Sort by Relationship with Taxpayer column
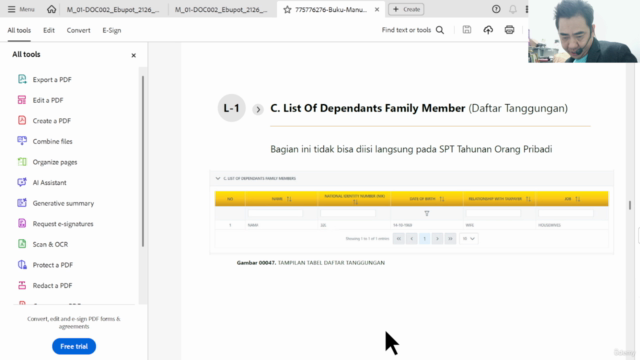Image resolution: width=640 pixels, height=360 pixels. [x=528, y=199]
